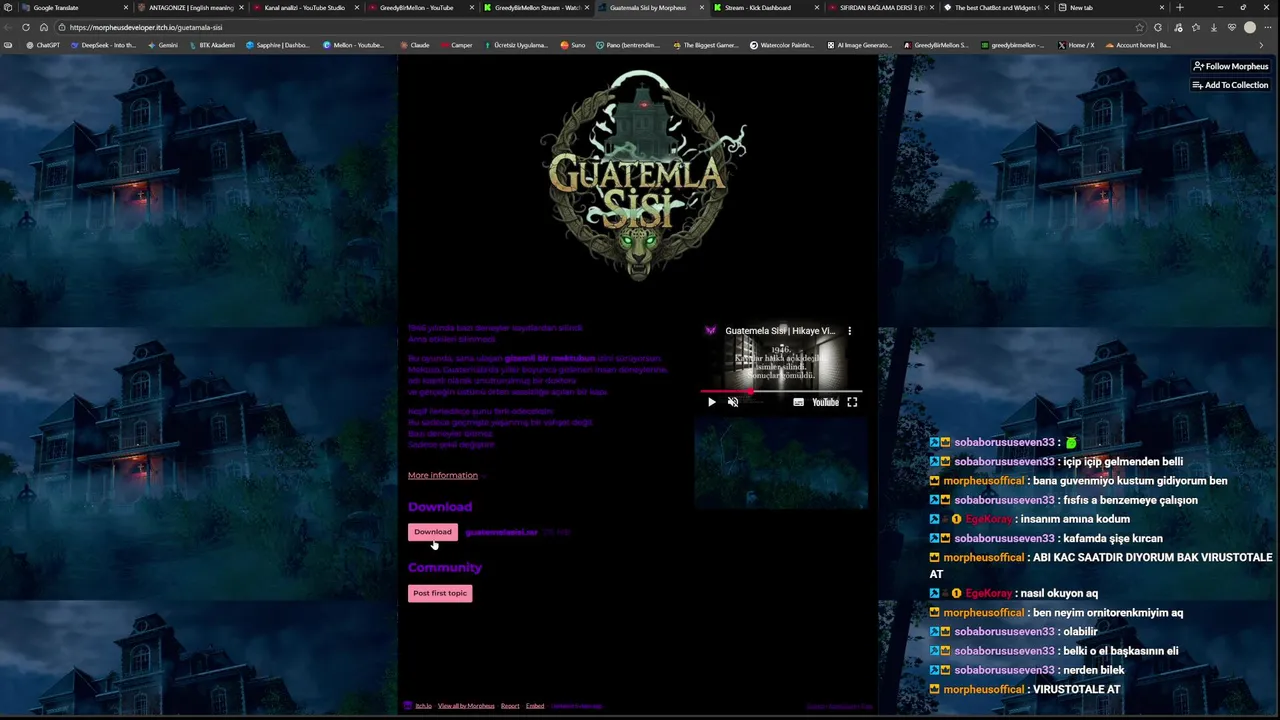
Task: Open Suno bookmark
Action: pos(573,45)
